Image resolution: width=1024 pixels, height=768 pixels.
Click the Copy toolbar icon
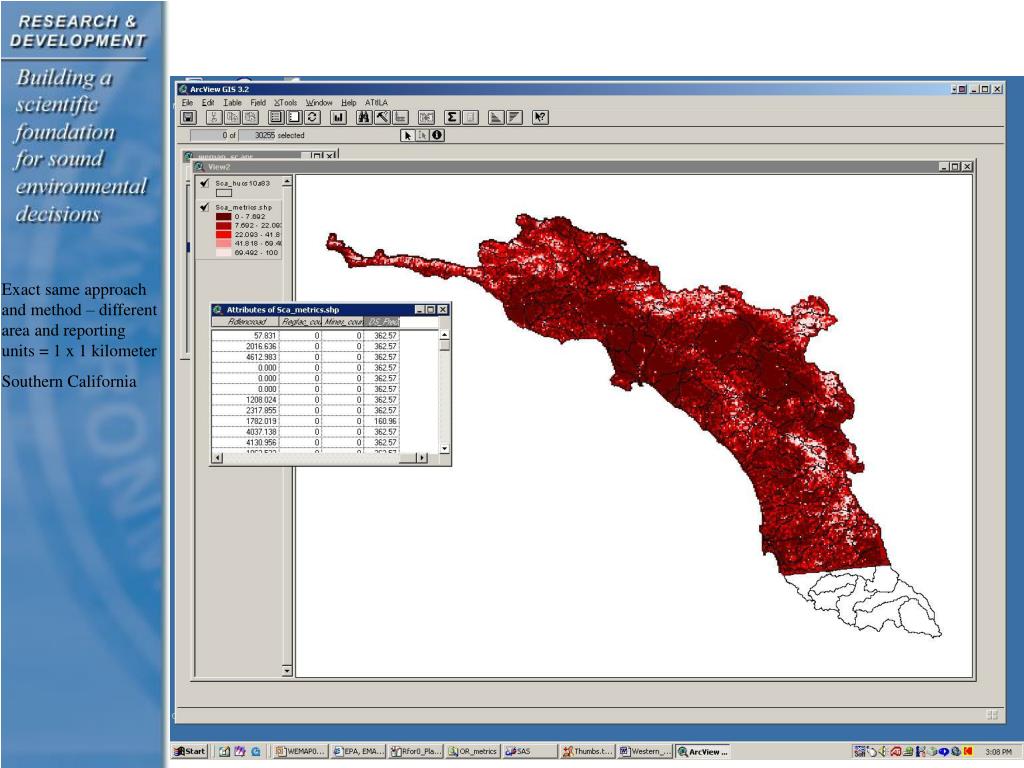[232, 118]
